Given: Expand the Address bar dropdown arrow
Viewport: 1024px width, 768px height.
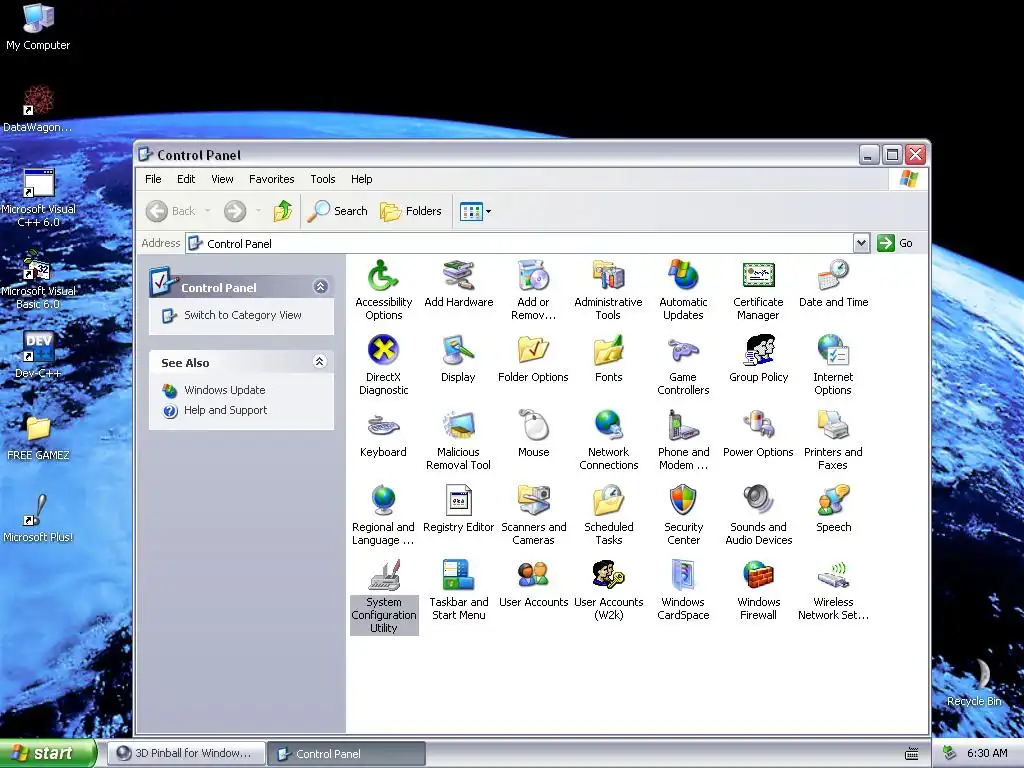Looking at the screenshot, I should pos(861,244).
